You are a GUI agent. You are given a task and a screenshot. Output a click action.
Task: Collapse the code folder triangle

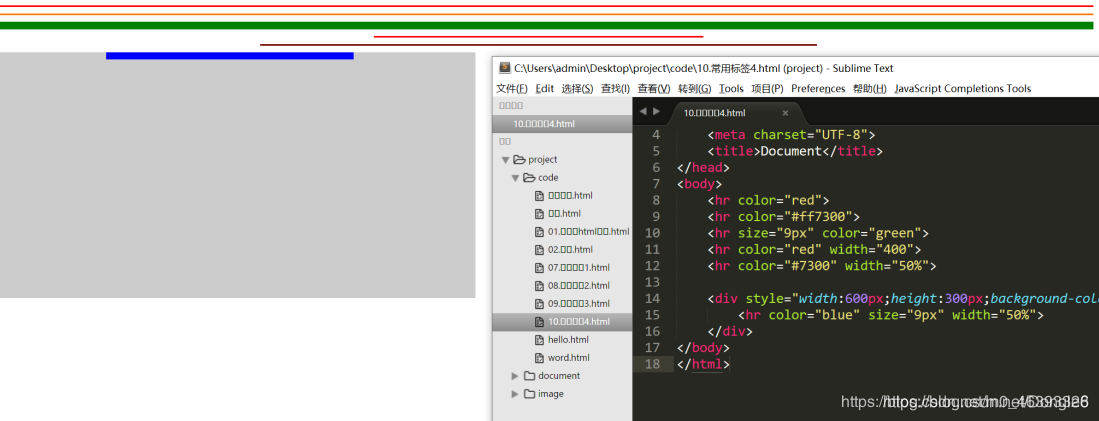click(515, 178)
